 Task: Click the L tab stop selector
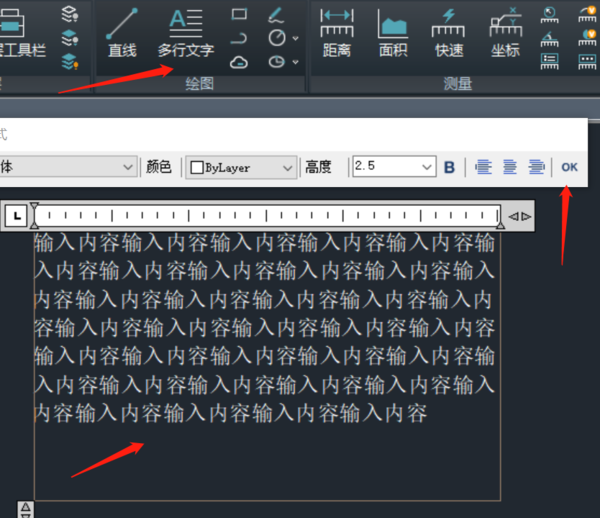click(16, 216)
